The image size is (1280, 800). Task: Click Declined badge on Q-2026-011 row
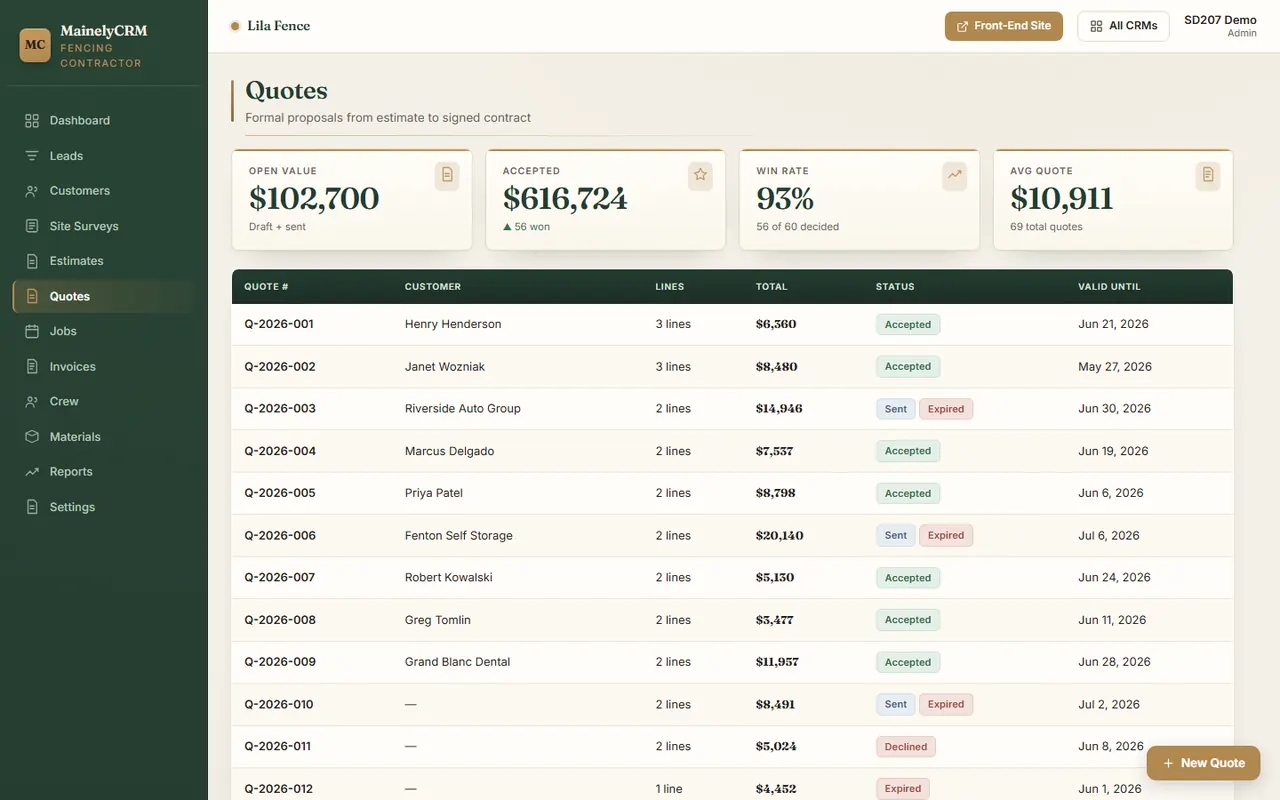[x=906, y=747]
